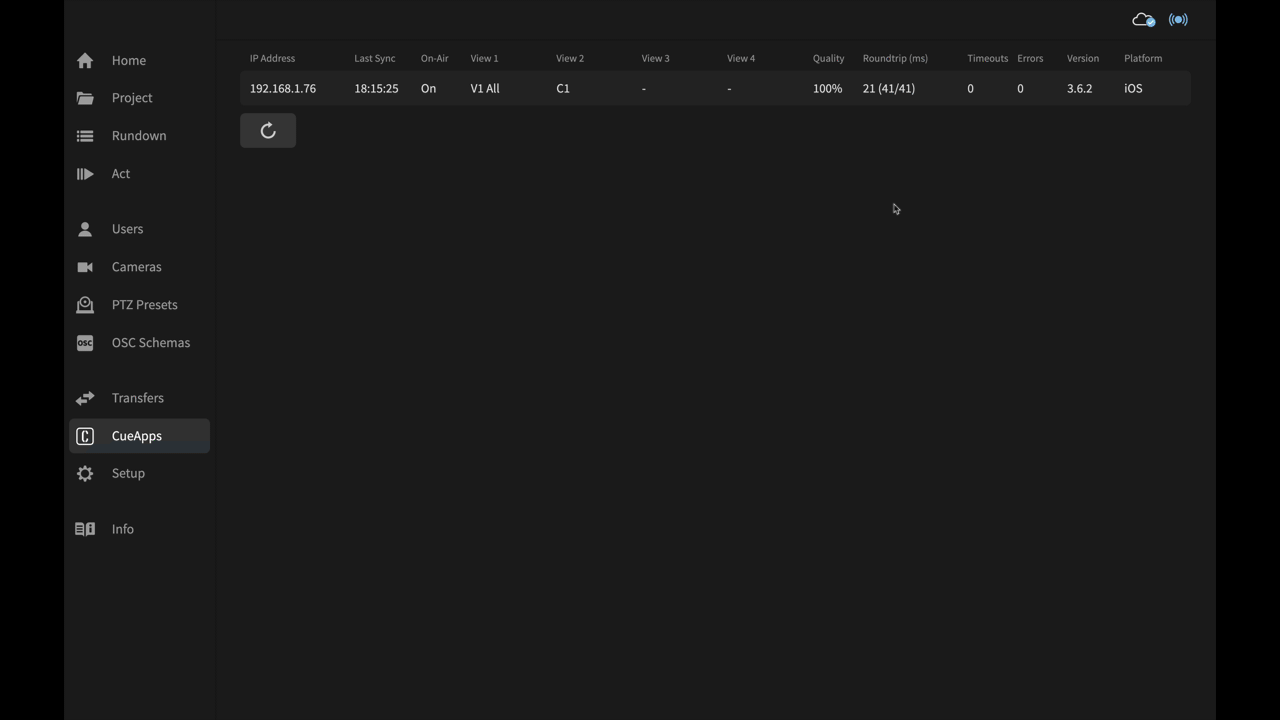Switch to the Act page
The width and height of the screenshot is (1280, 720).
click(x=139, y=174)
